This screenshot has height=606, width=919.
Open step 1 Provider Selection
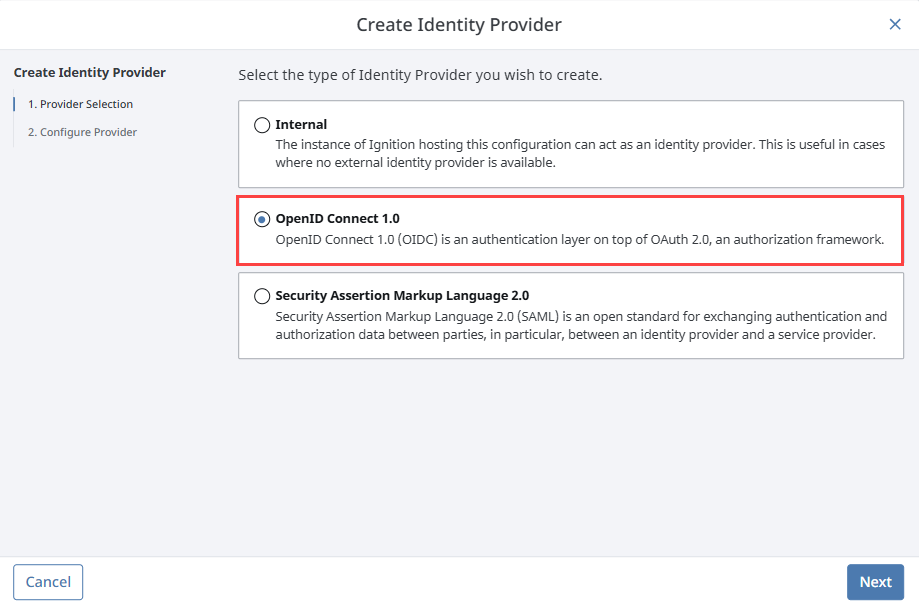pyautogui.click(x=80, y=104)
